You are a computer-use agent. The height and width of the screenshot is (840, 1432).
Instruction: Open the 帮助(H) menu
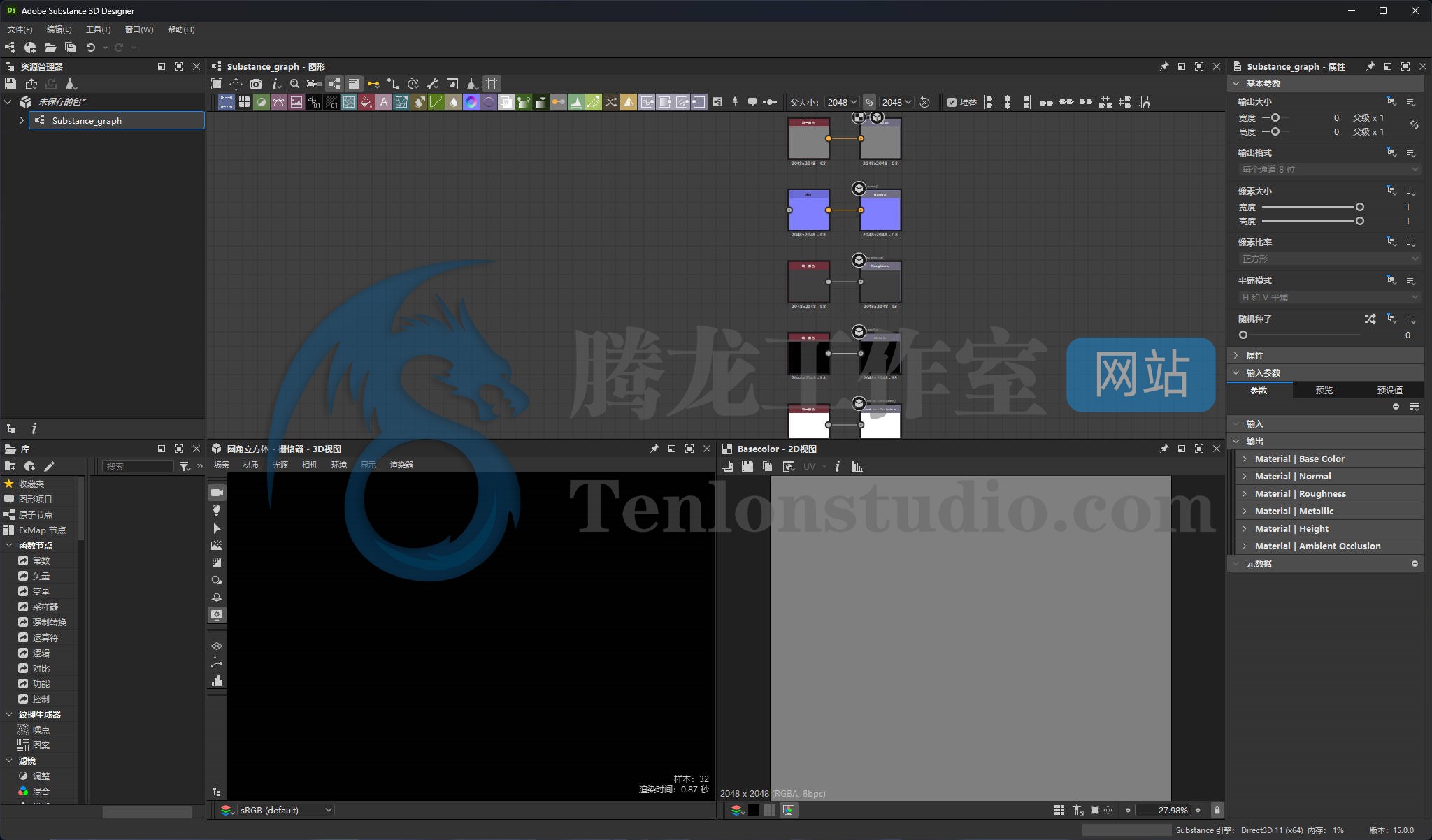point(181,29)
